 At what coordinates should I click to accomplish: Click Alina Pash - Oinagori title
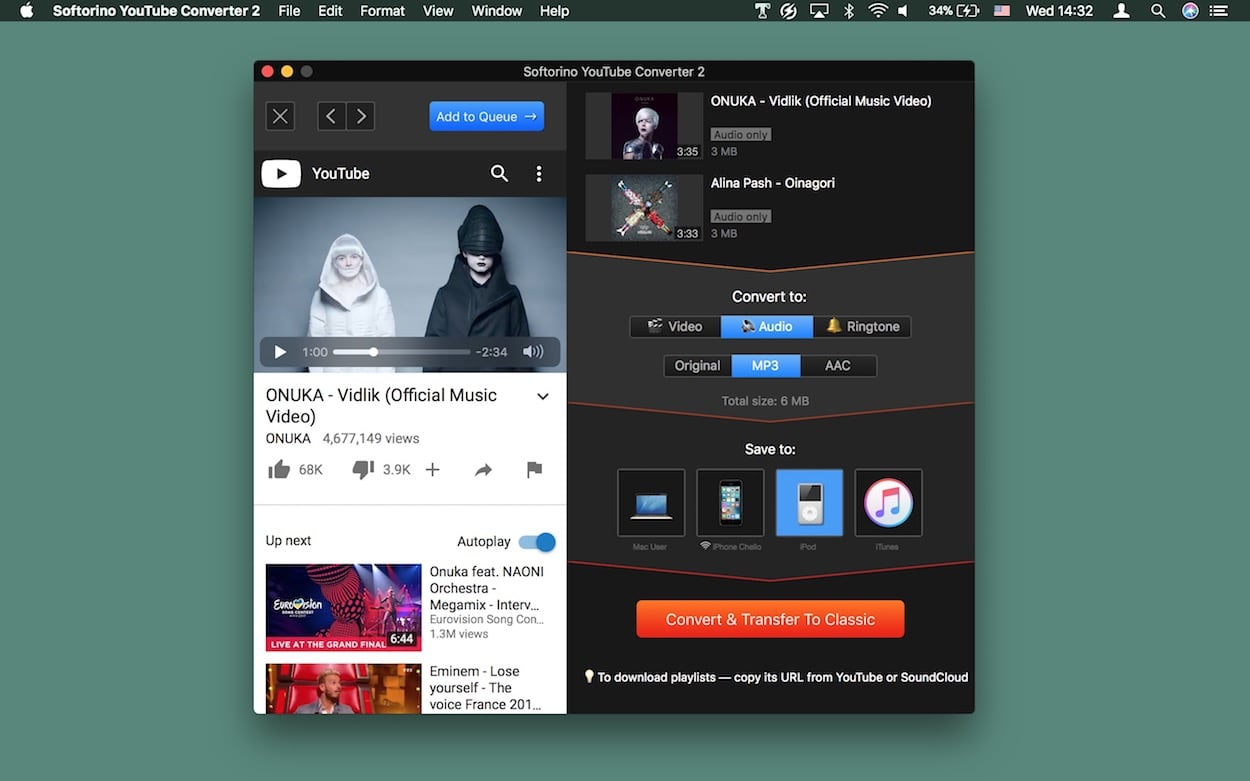pyautogui.click(x=773, y=183)
